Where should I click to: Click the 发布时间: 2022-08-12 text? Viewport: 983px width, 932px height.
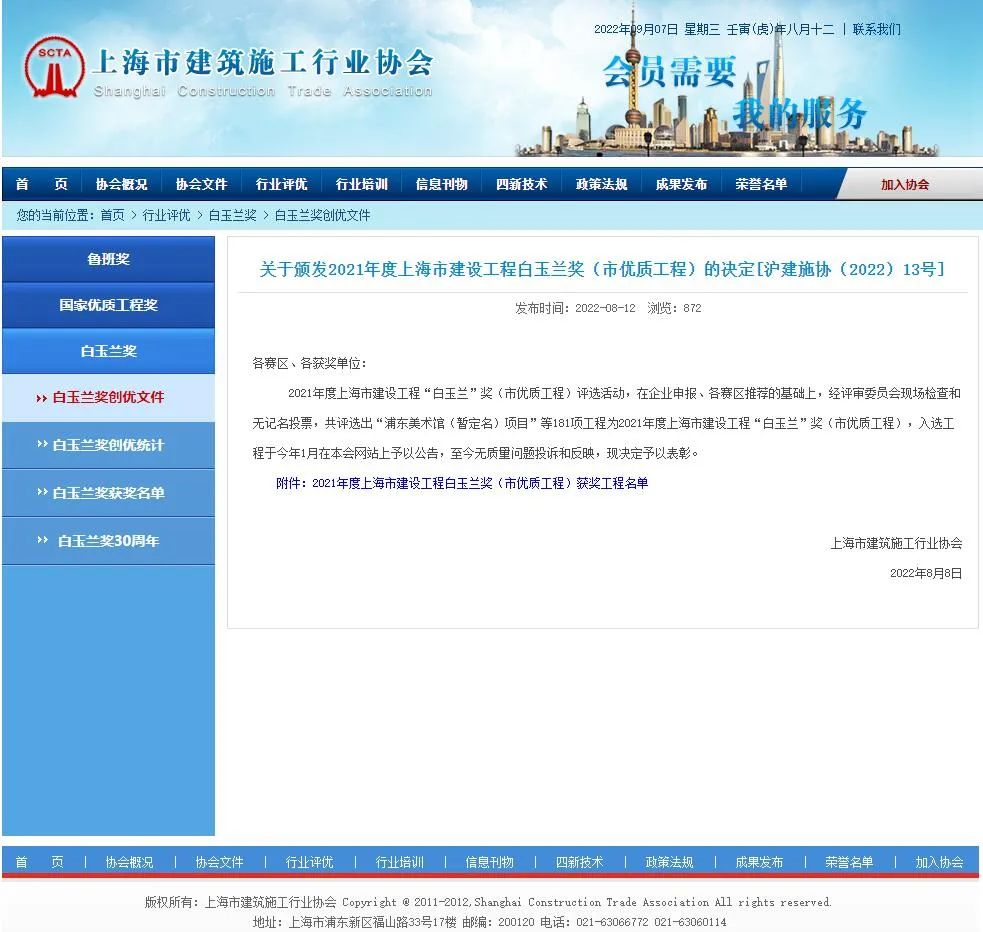click(576, 308)
